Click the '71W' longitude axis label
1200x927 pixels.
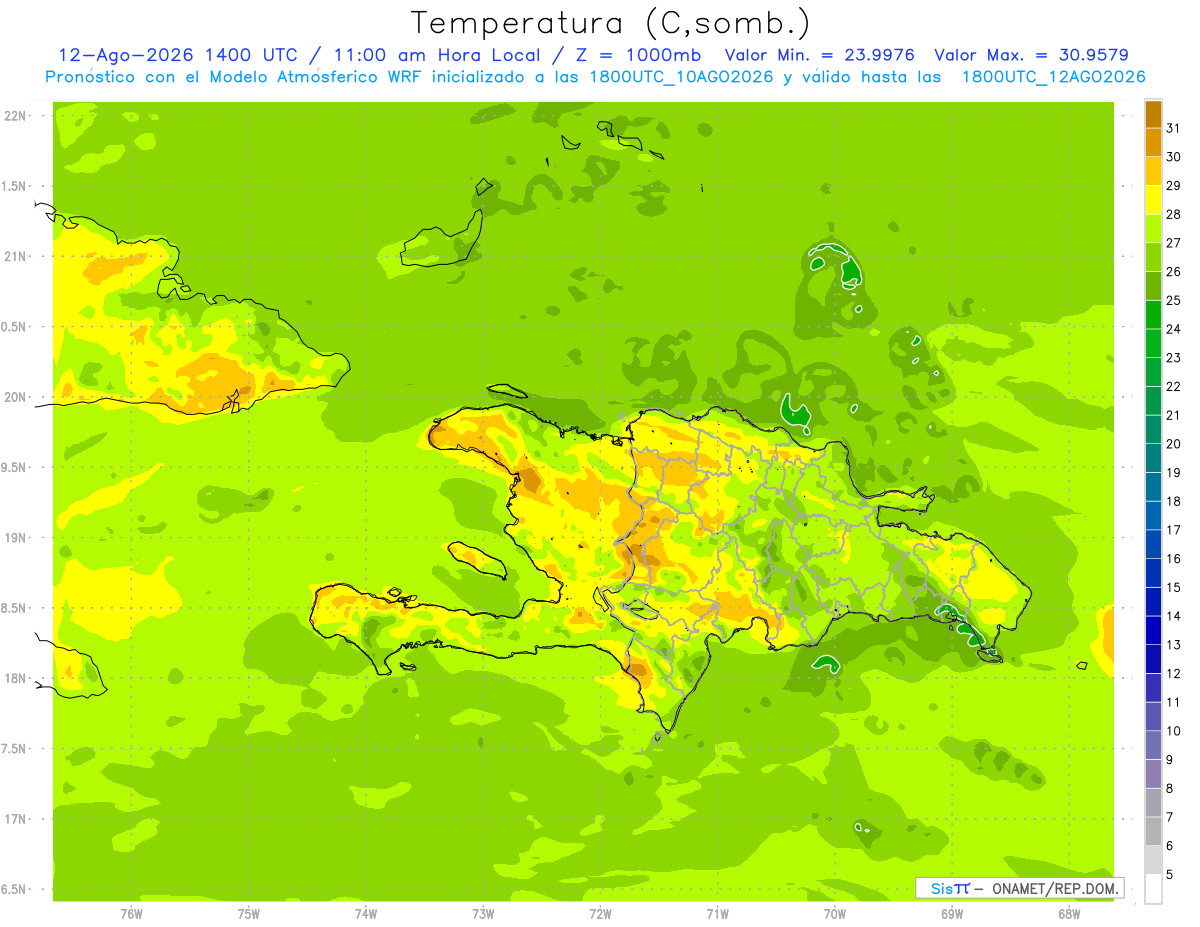[x=717, y=914]
